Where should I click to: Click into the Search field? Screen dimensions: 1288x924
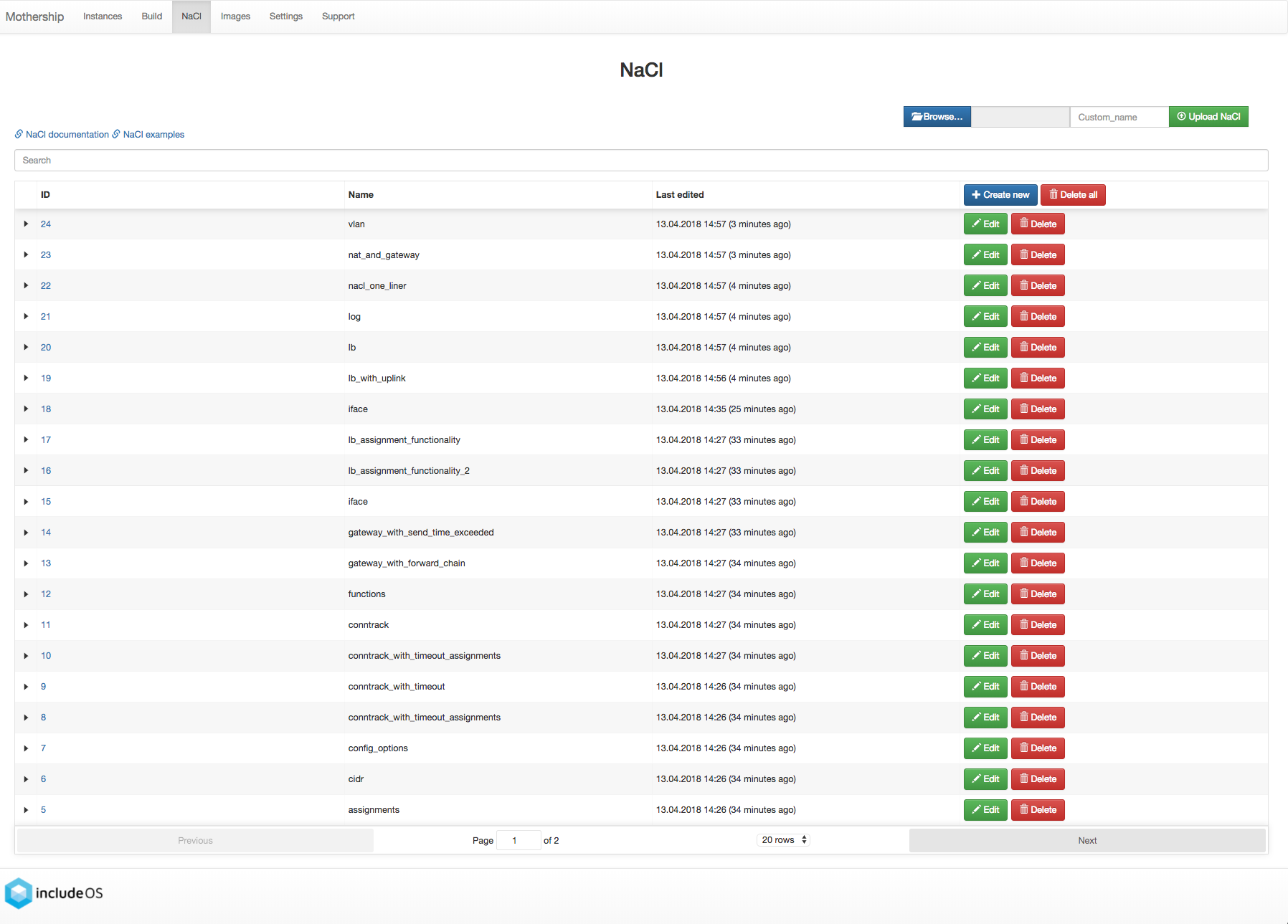(641, 160)
